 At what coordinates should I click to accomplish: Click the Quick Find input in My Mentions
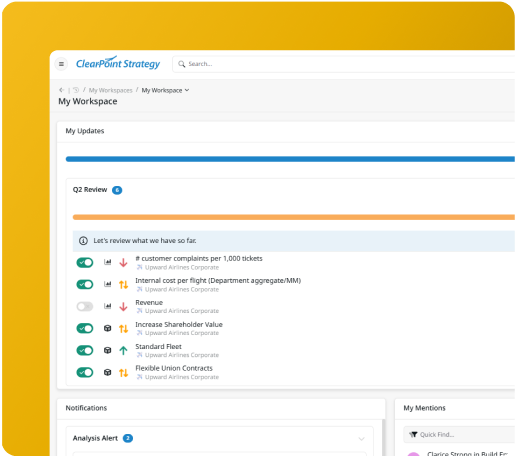pyautogui.click(x=460, y=434)
